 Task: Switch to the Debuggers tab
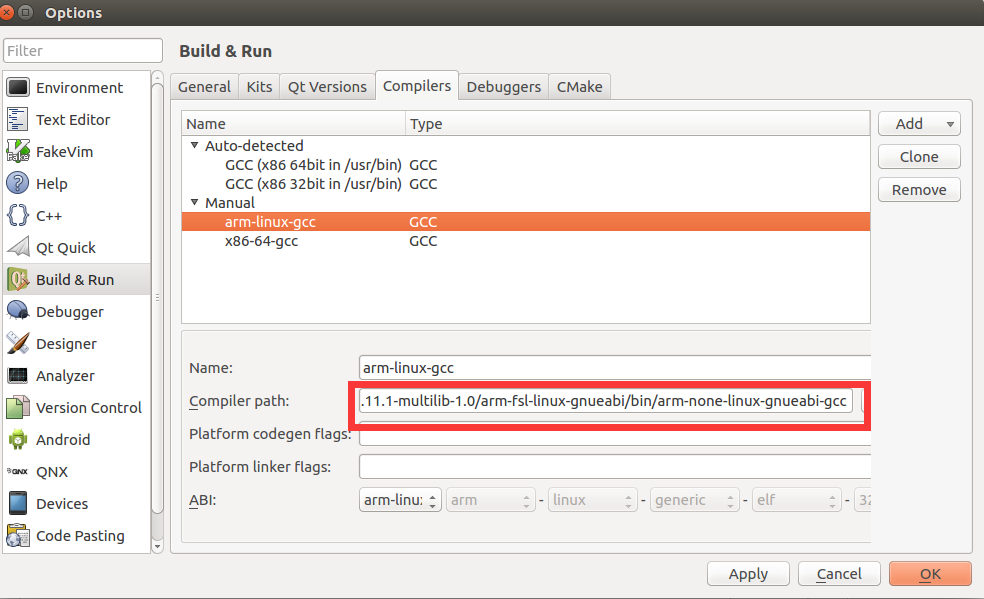point(503,87)
